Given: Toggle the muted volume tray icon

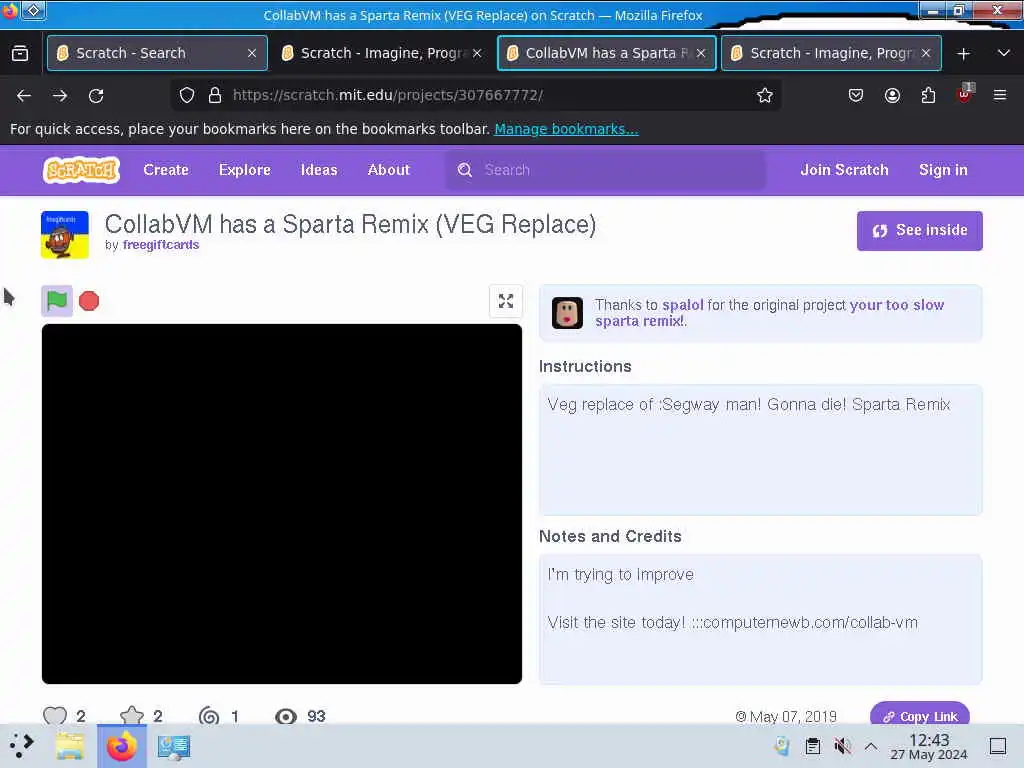Looking at the screenshot, I should [x=842, y=746].
